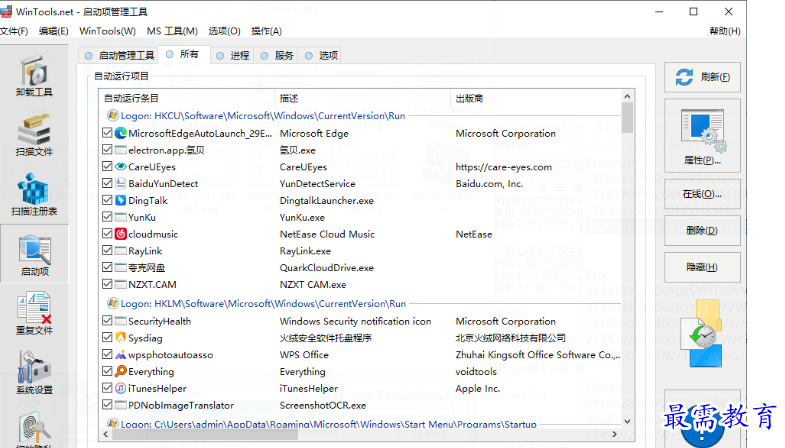Switch to the 服务 tab
Screen dimensions: 785x448
point(276,56)
